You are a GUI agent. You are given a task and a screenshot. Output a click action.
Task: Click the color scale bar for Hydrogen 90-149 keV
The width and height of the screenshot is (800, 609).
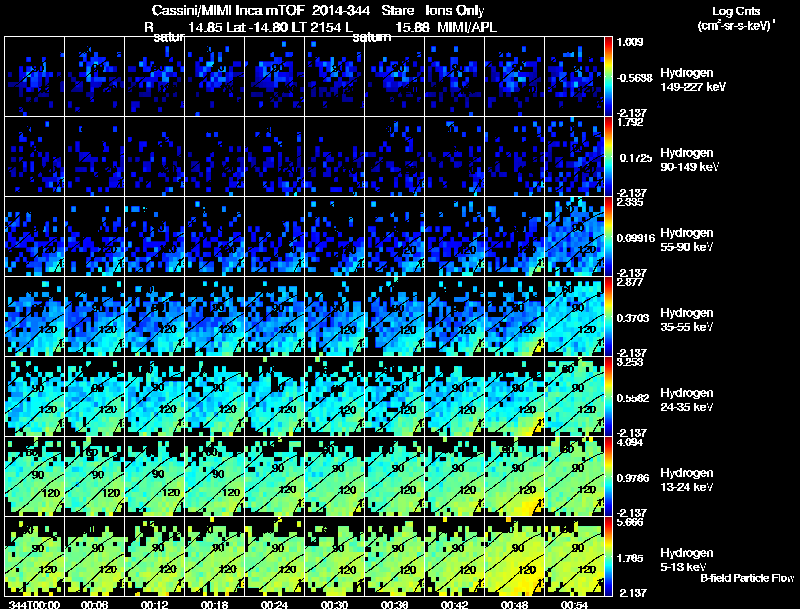click(x=608, y=157)
